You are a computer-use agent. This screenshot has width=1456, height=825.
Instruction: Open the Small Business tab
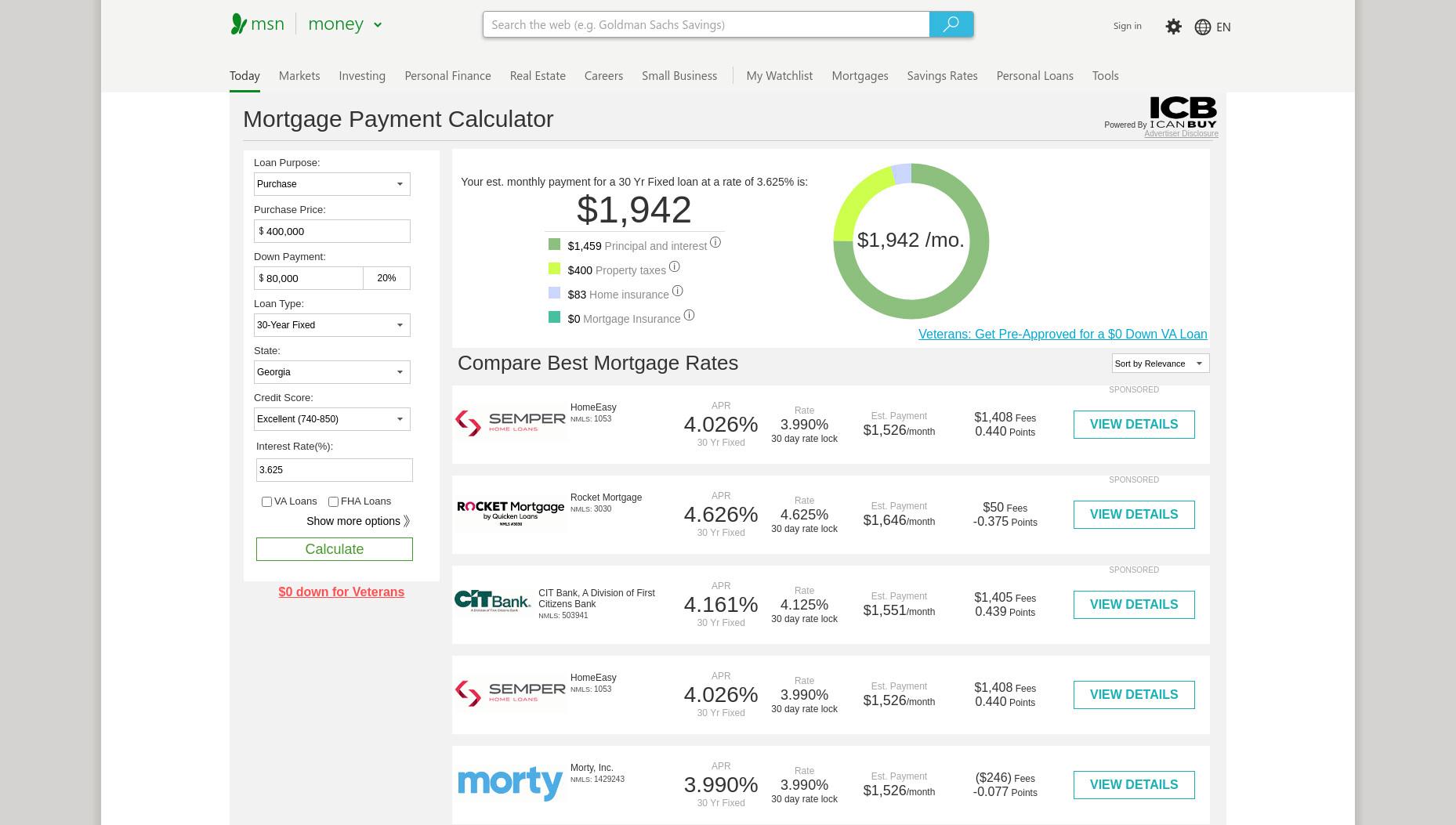pos(679,76)
